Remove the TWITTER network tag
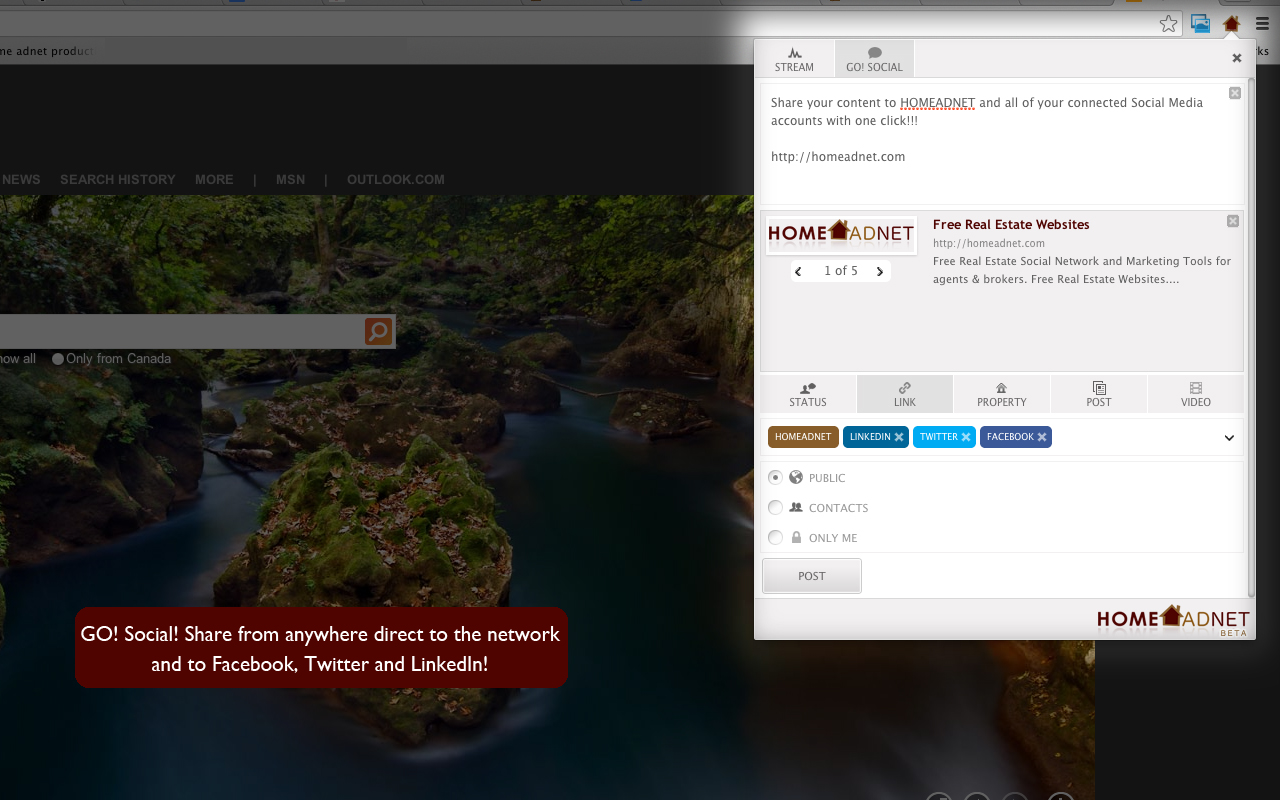 [x=966, y=437]
